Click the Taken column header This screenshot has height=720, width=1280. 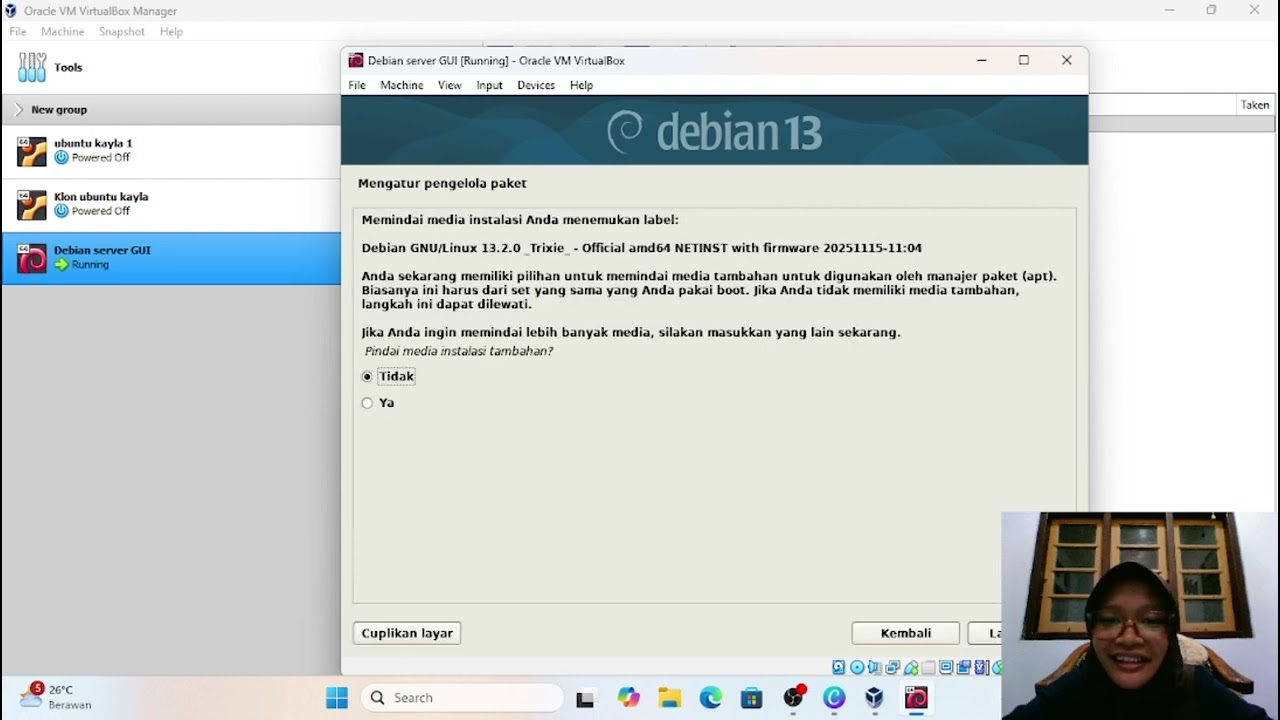coord(1255,105)
